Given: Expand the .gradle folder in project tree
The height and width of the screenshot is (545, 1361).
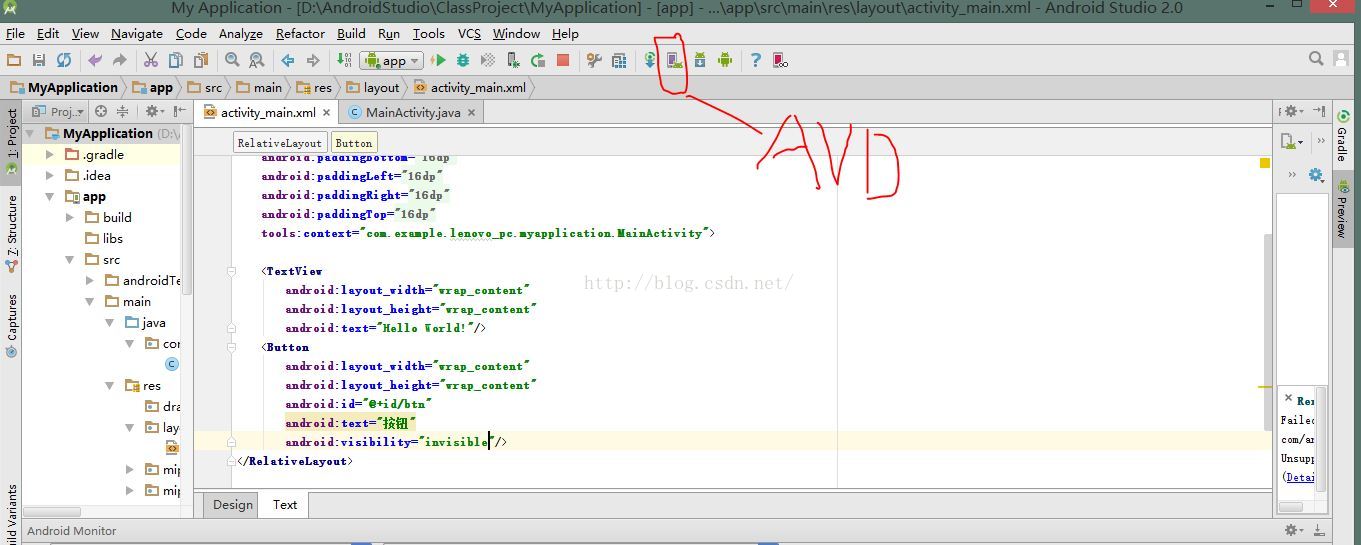Looking at the screenshot, I should pos(50,155).
